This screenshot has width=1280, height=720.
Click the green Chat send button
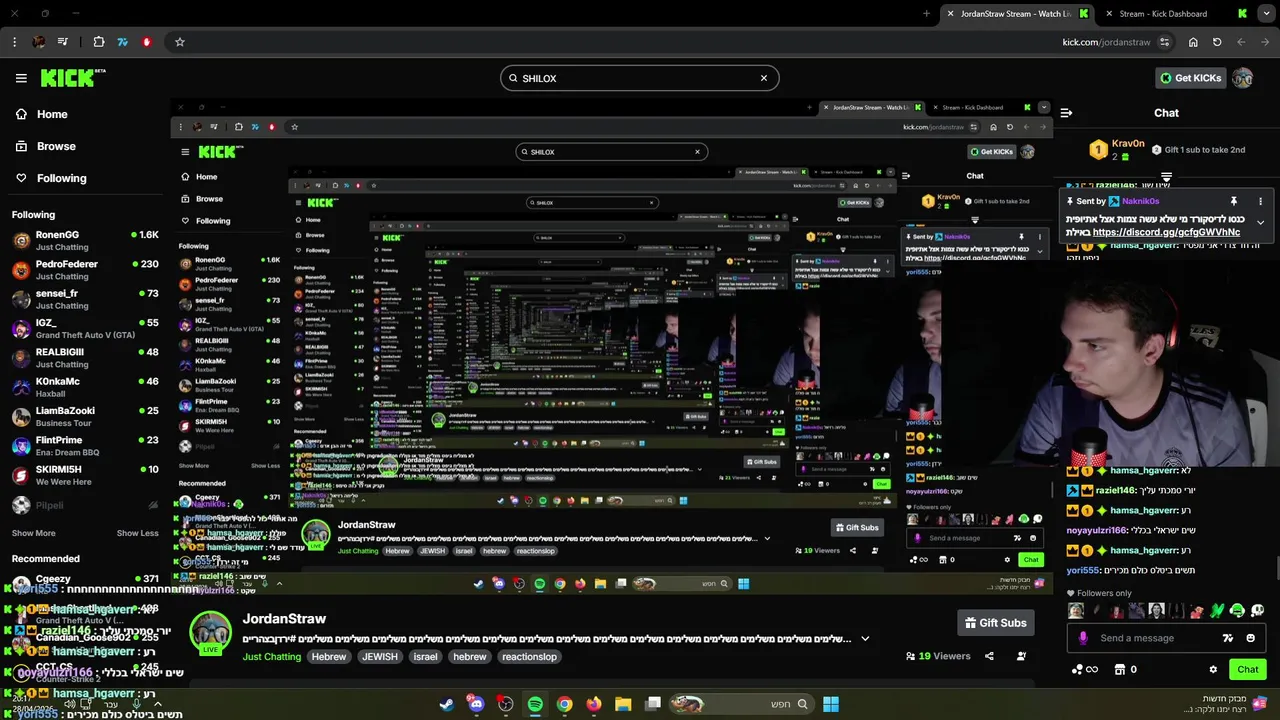coord(1247,669)
